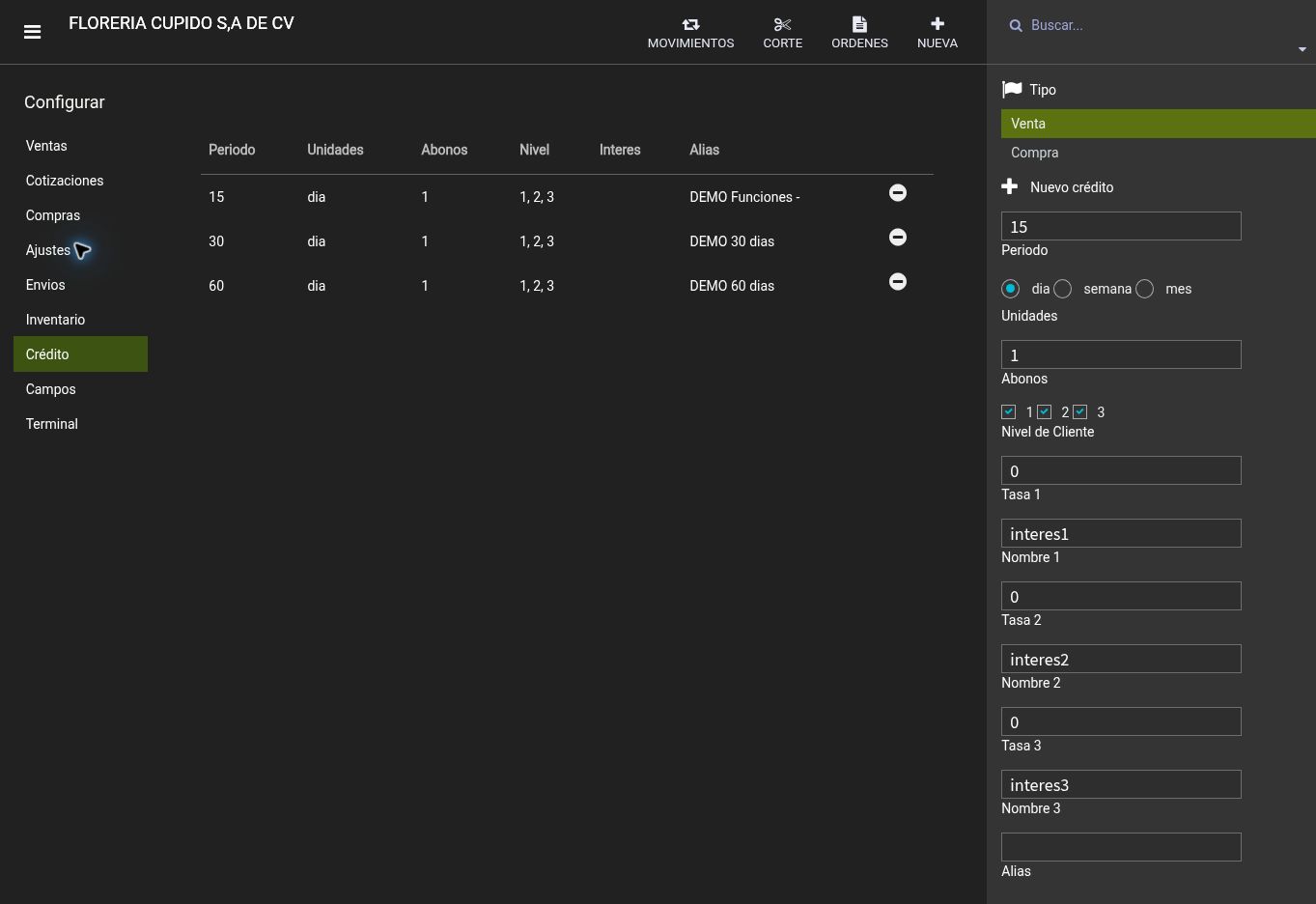Select the mes units radio button

(x=1145, y=289)
